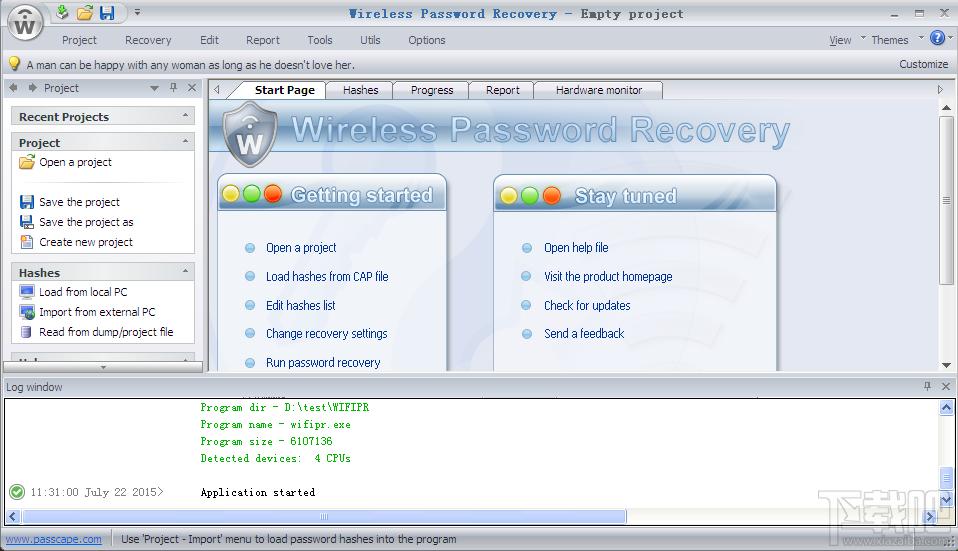Click the Import from external PC icon
This screenshot has height=551, width=958.
coord(27,312)
